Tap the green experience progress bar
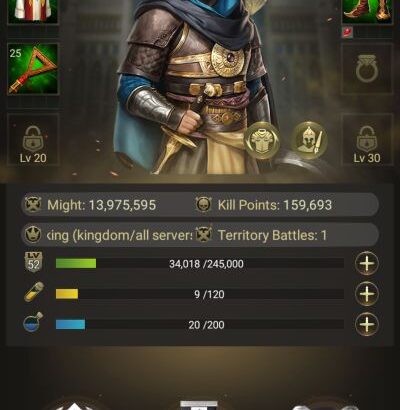 click(200, 264)
